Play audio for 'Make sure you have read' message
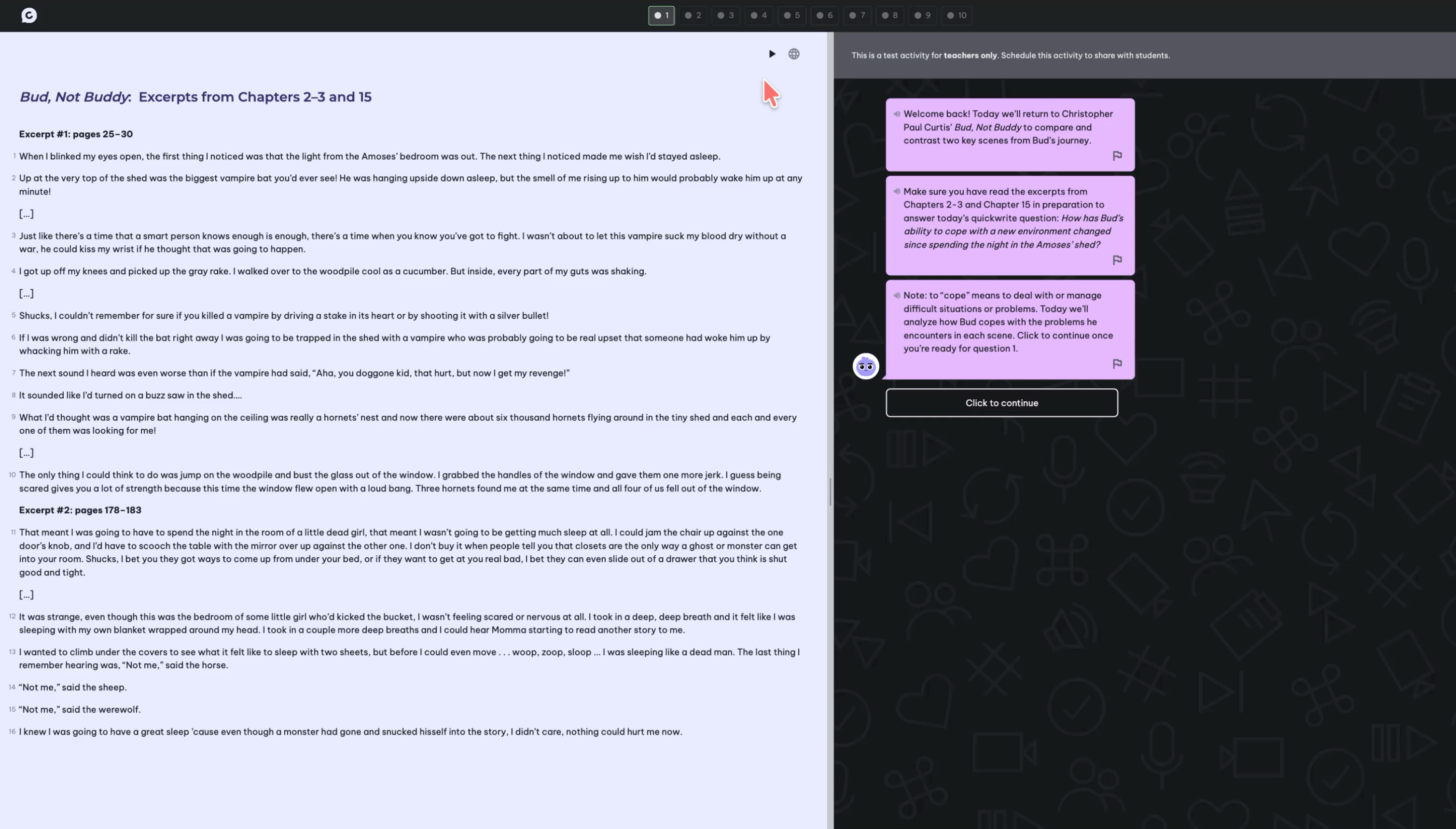This screenshot has width=1456, height=829. tap(897, 191)
